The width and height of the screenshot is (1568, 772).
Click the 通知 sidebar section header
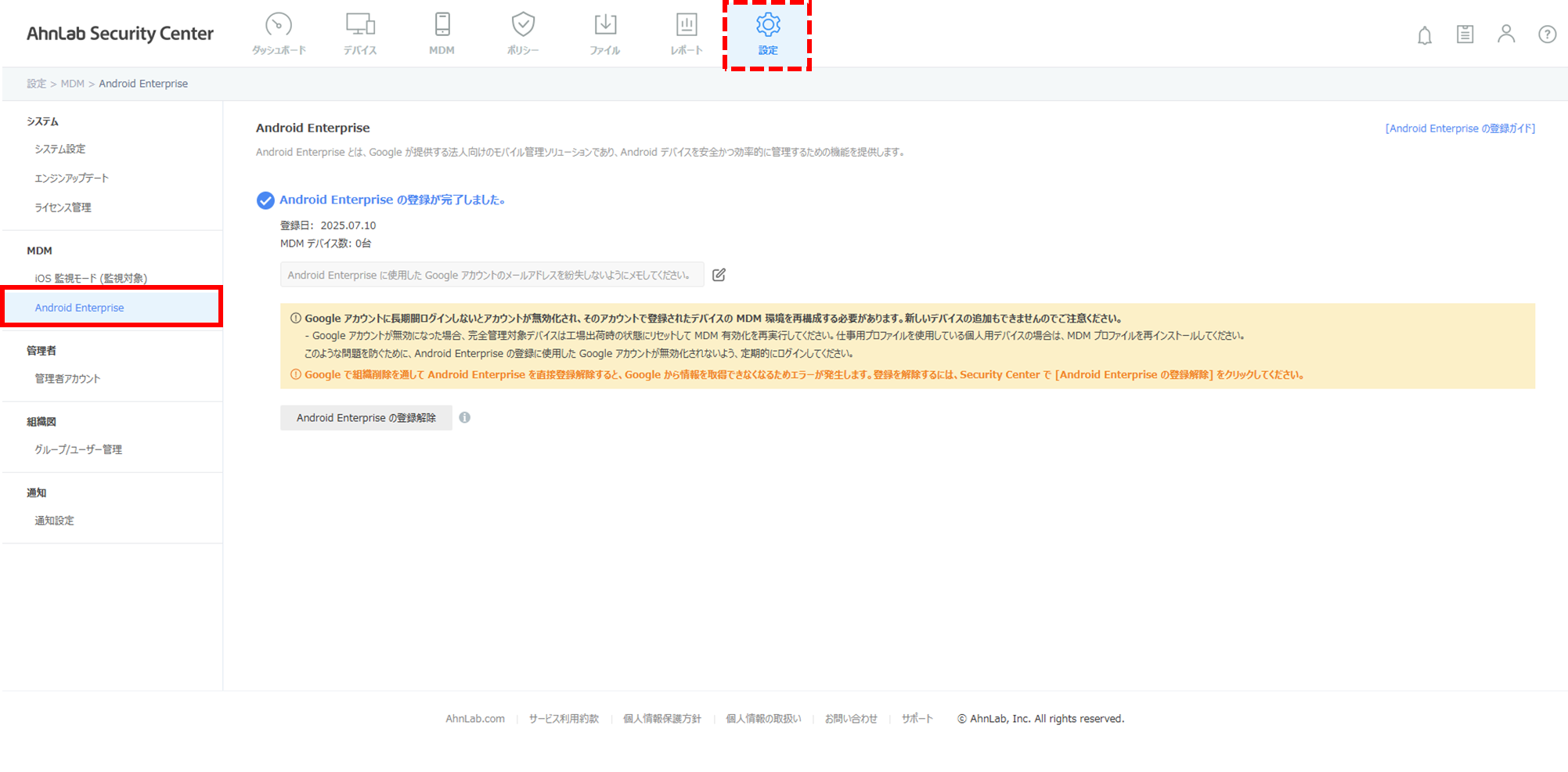click(x=37, y=492)
